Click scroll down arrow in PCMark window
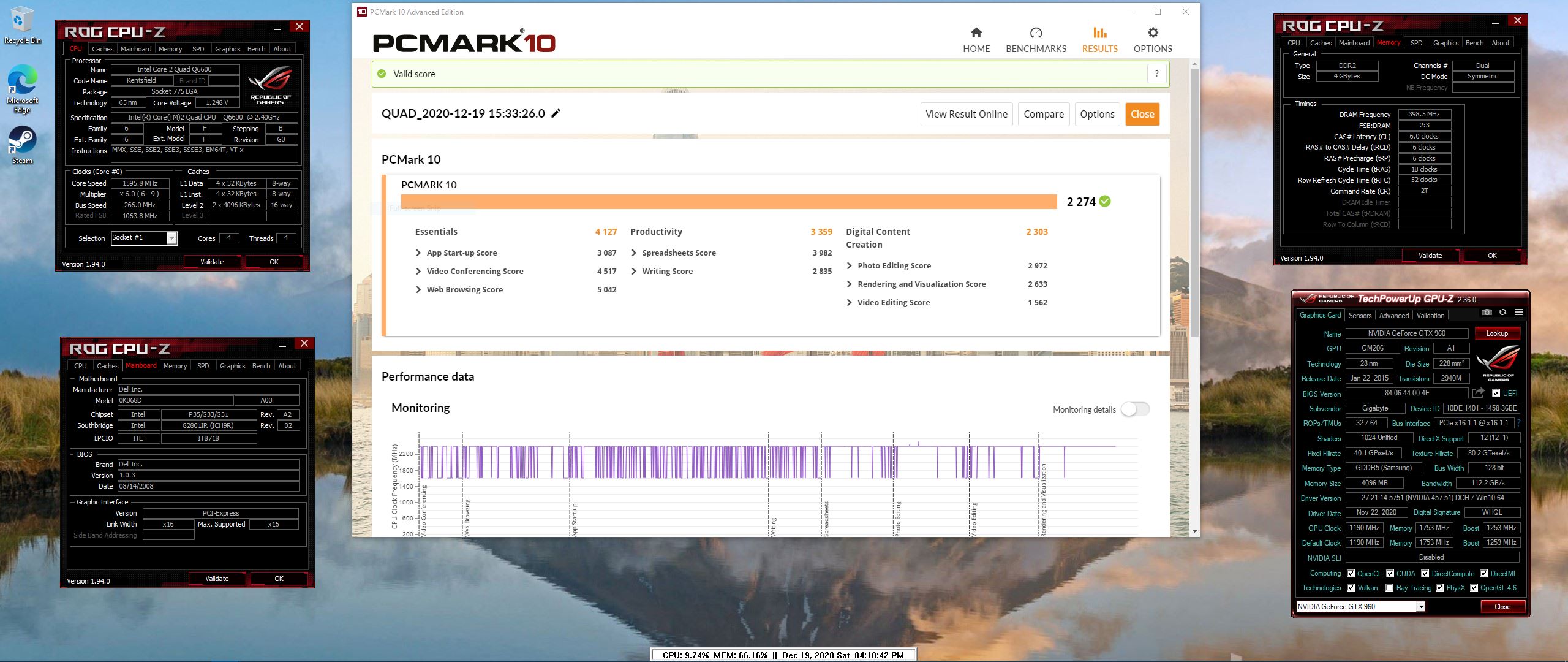This screenshot has height=662, width=1568. tap(1194, 531)
